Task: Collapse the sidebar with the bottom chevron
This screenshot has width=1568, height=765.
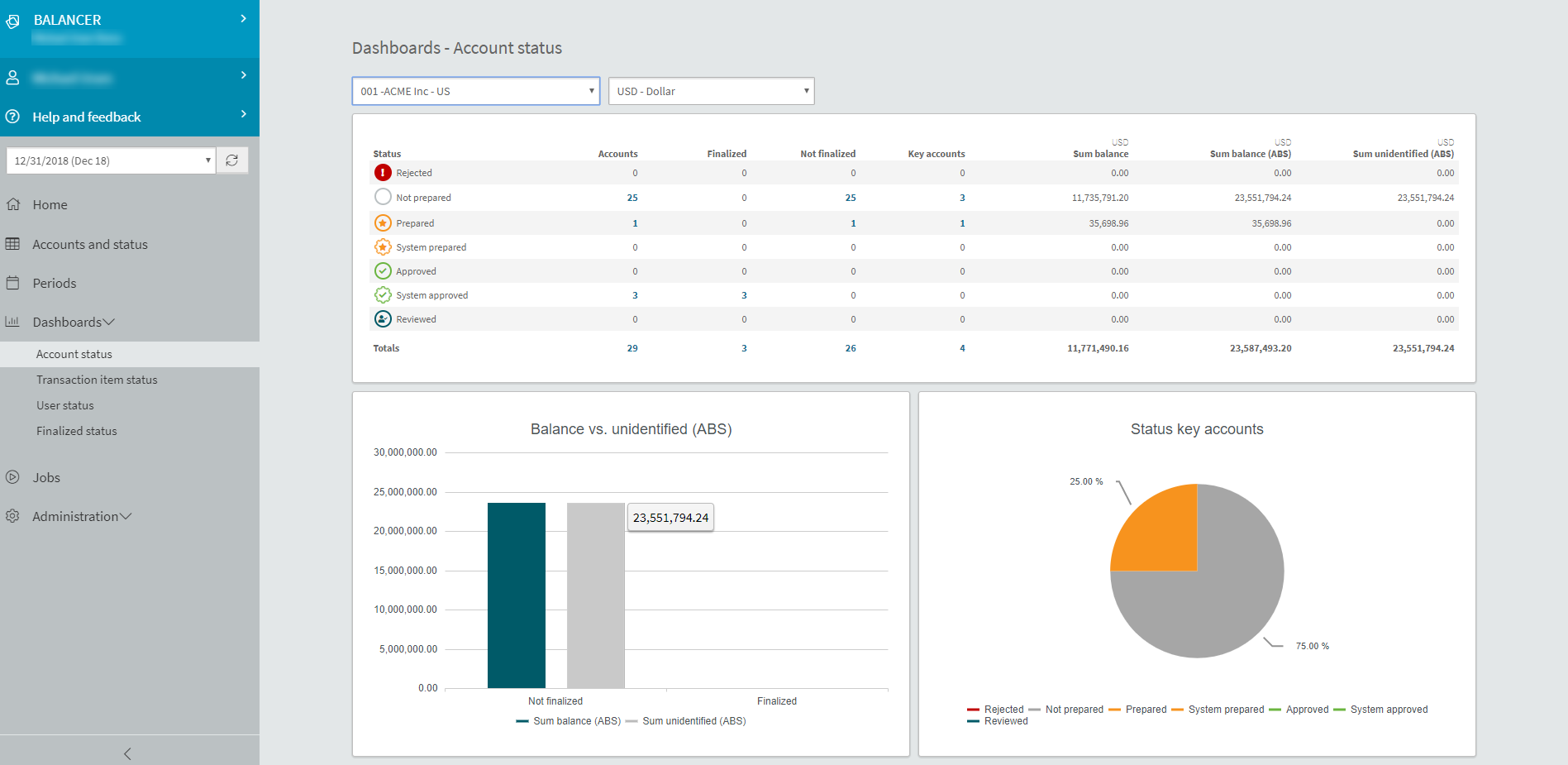Action: pyautogui.click(x=128, y=753)
